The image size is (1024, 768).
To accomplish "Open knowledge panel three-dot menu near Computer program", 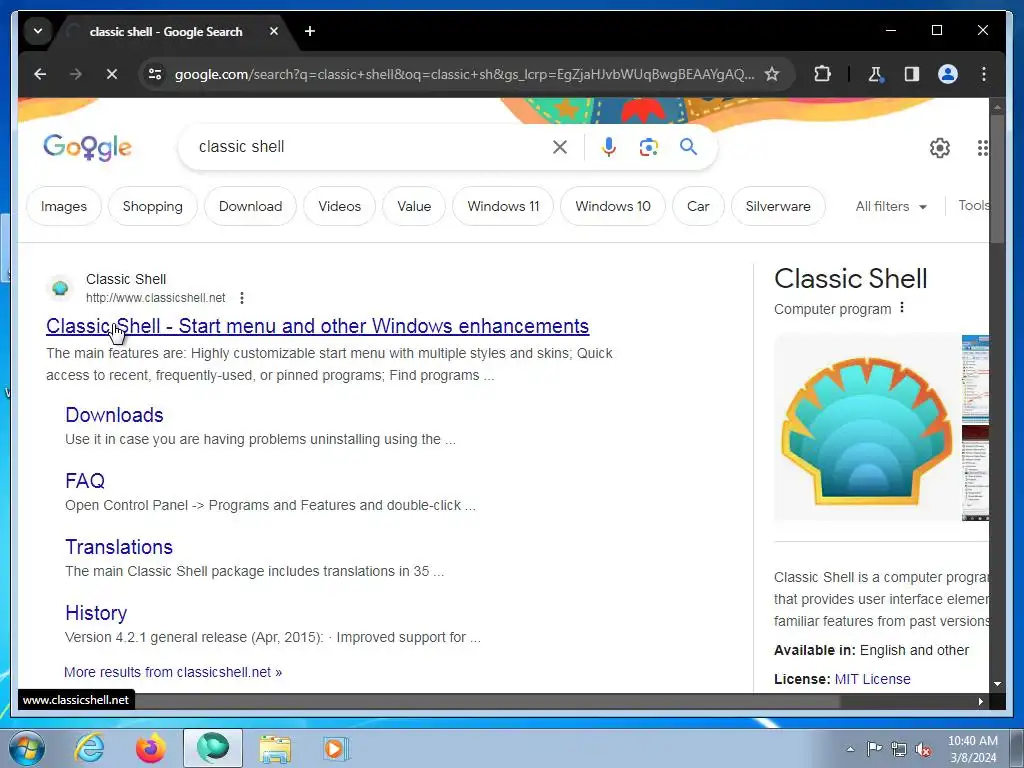I will 902,308.
